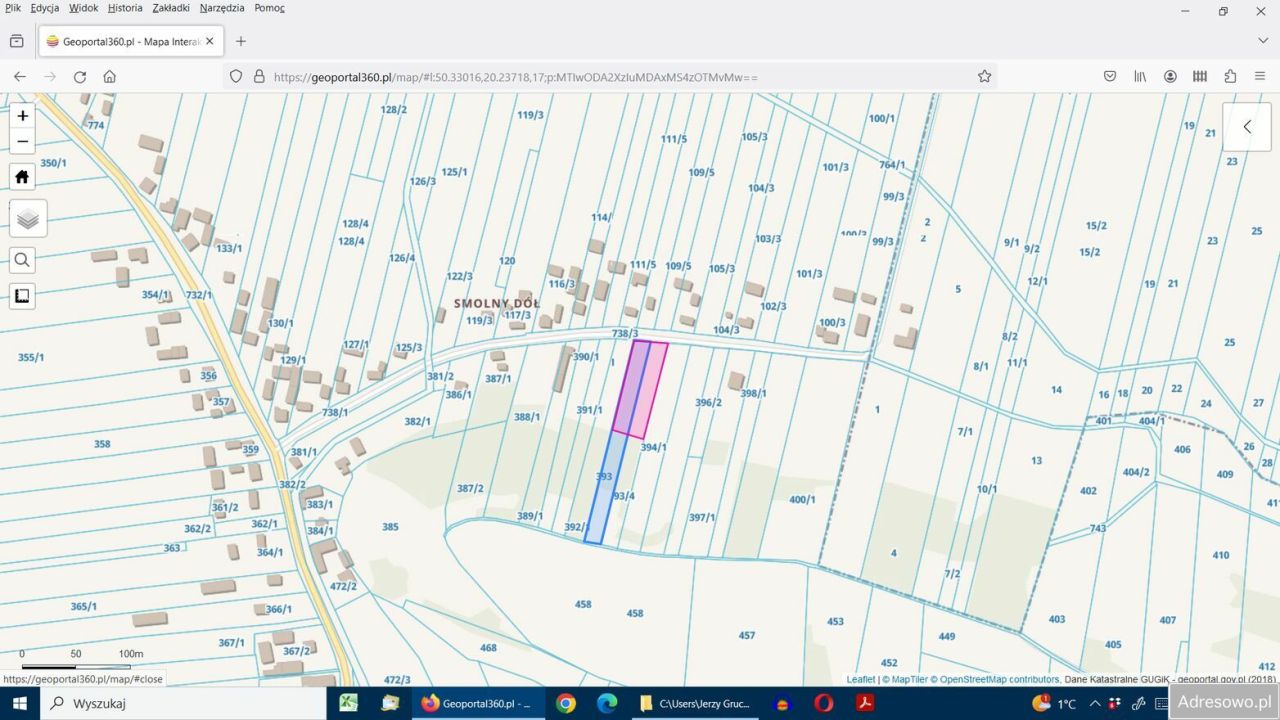Screen dimensions: 1280x720
Task: Switch to the Geoportal360.pl Firefox taskbar button
Action: 478,703
